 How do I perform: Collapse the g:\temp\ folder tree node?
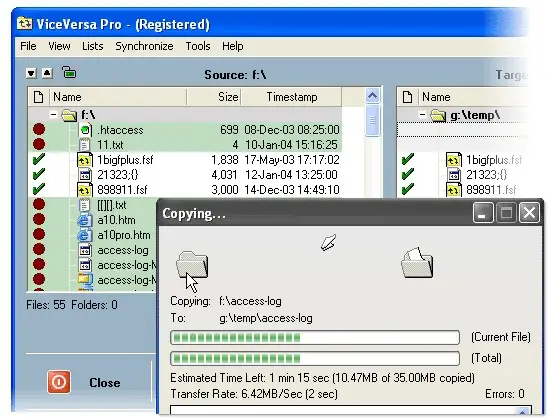423,115
